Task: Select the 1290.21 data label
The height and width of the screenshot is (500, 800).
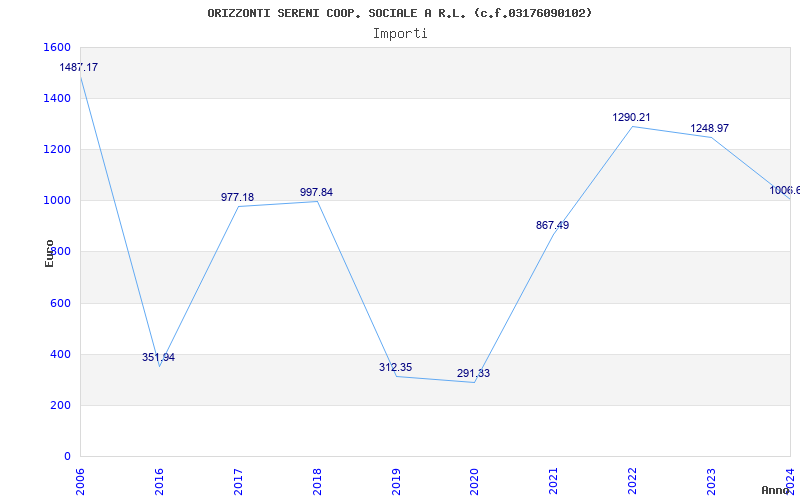Action: click(x=632, y=117)
